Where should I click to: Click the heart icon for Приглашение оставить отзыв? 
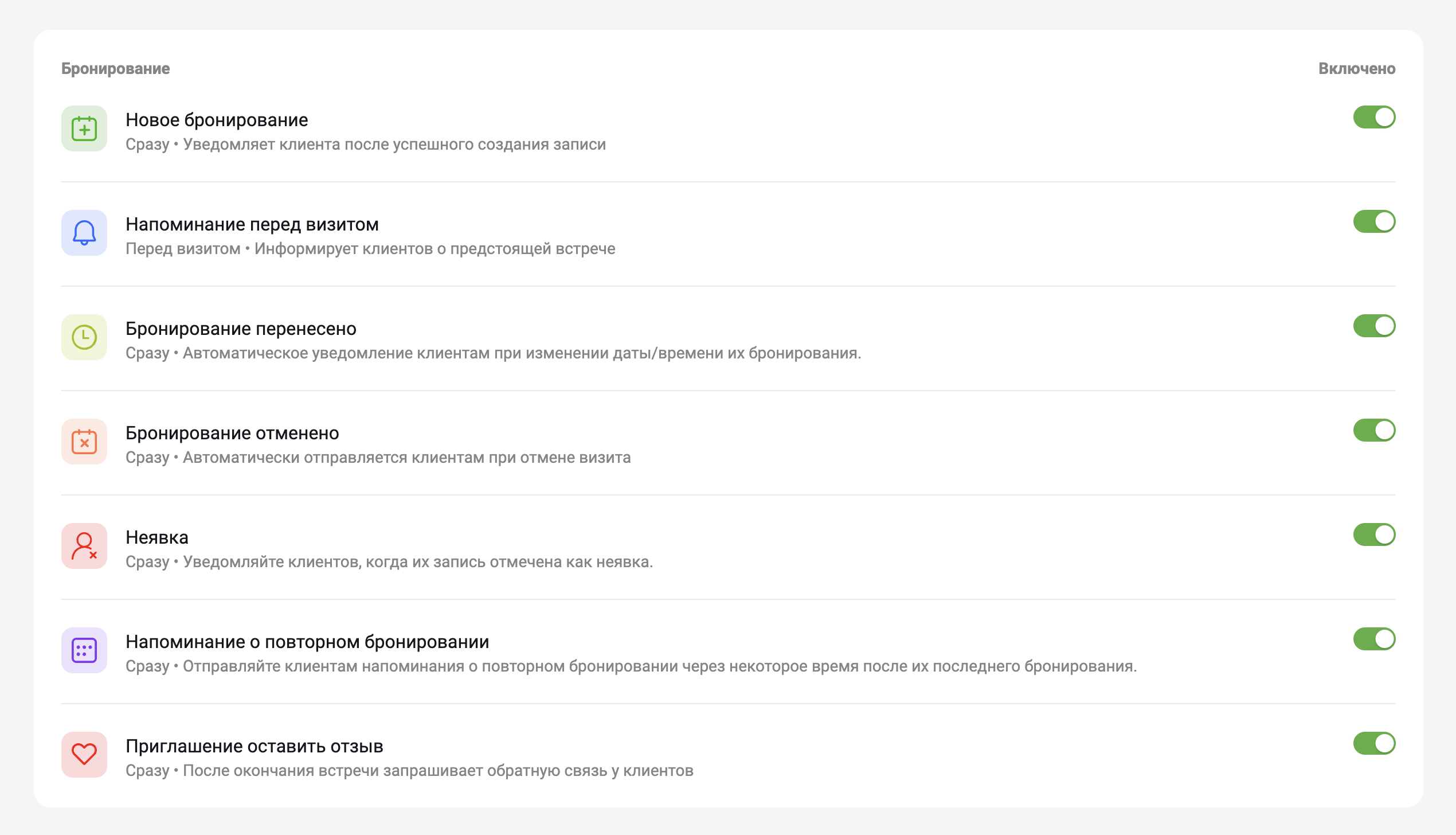tap(84, 755)
